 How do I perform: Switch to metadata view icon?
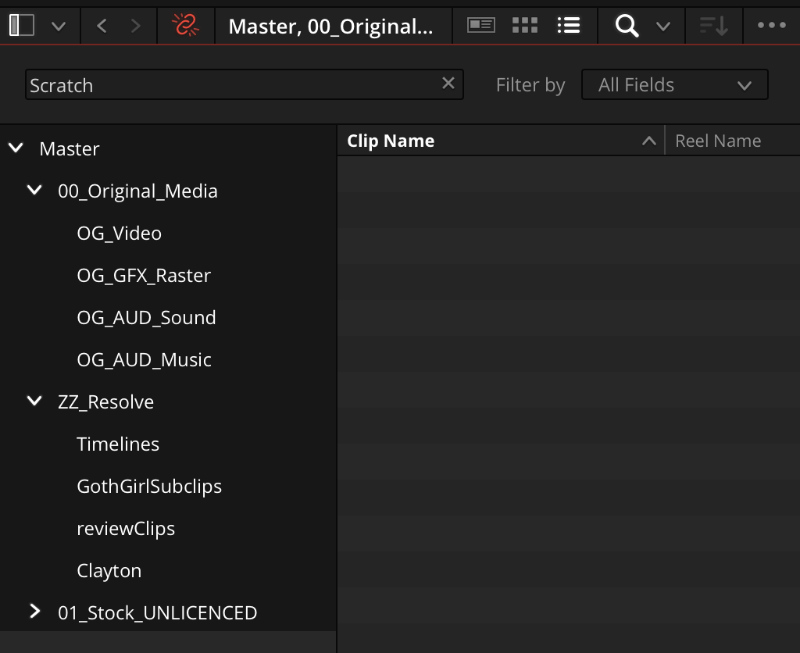coord(481,24)
